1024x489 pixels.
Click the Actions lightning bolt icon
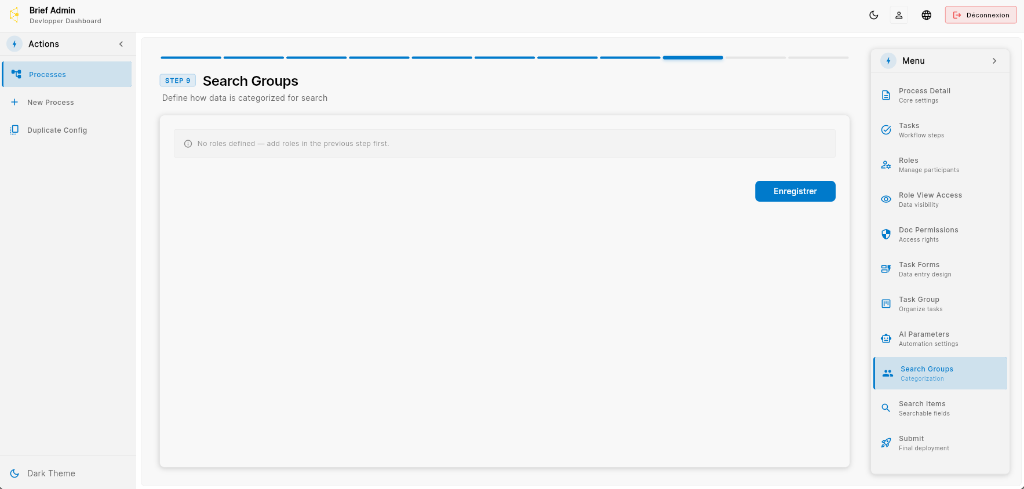tap(14, 44)
